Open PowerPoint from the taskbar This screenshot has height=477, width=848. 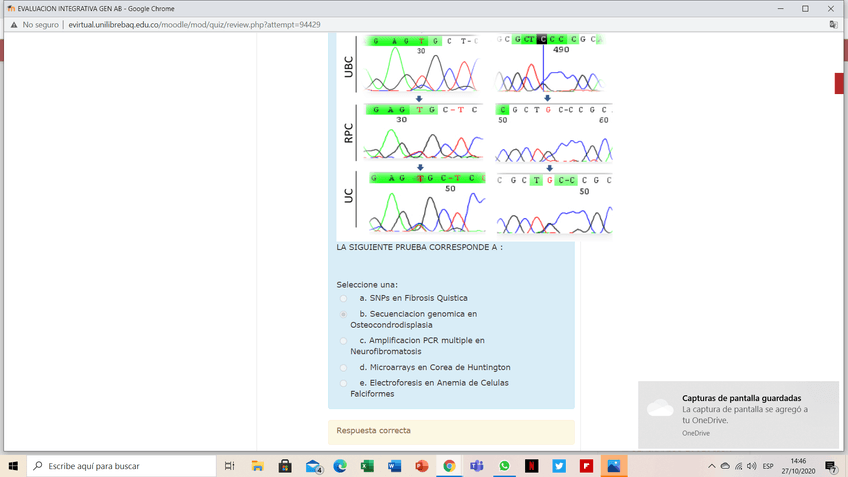tap(422, 466)
